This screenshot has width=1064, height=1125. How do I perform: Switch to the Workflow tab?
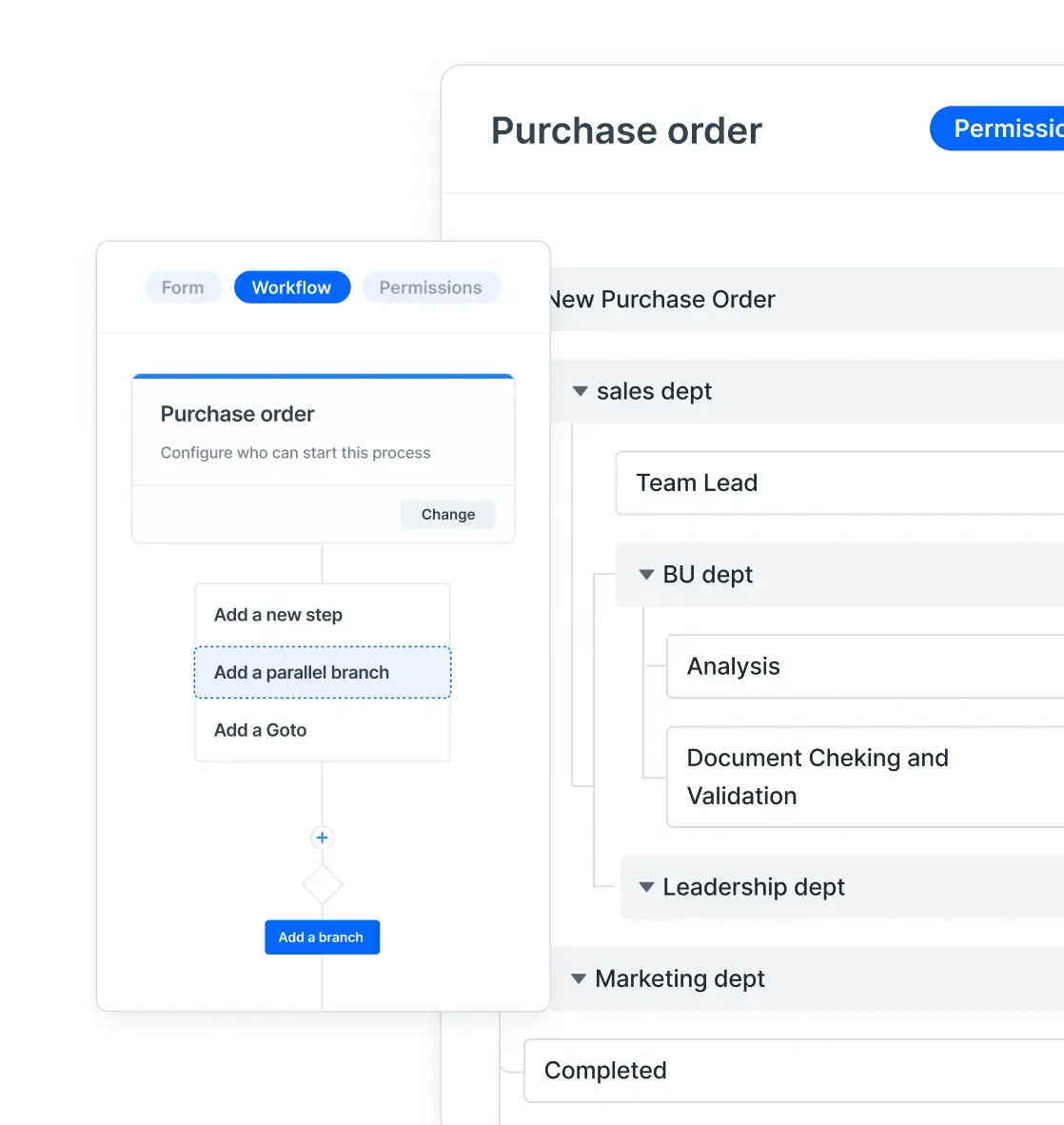(x=292, y=286)
